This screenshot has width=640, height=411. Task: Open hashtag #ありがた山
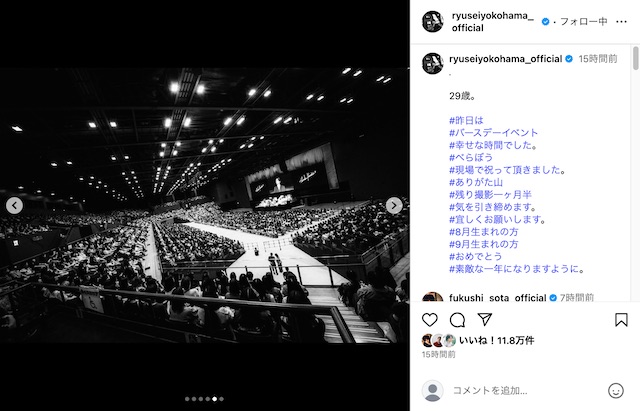(x=476, y=182)
